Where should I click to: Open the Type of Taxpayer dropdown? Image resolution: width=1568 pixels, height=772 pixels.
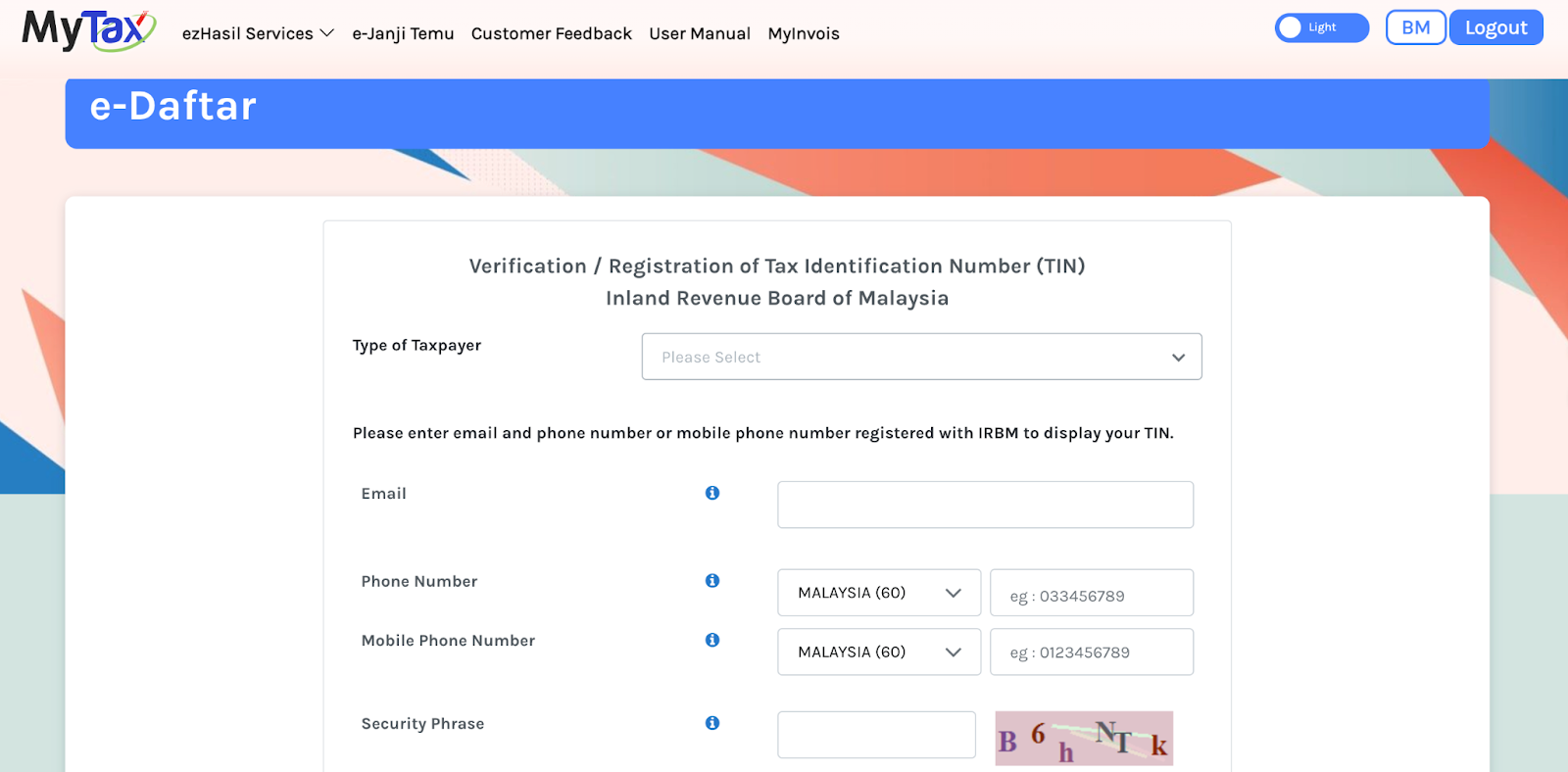click(921, 357)
